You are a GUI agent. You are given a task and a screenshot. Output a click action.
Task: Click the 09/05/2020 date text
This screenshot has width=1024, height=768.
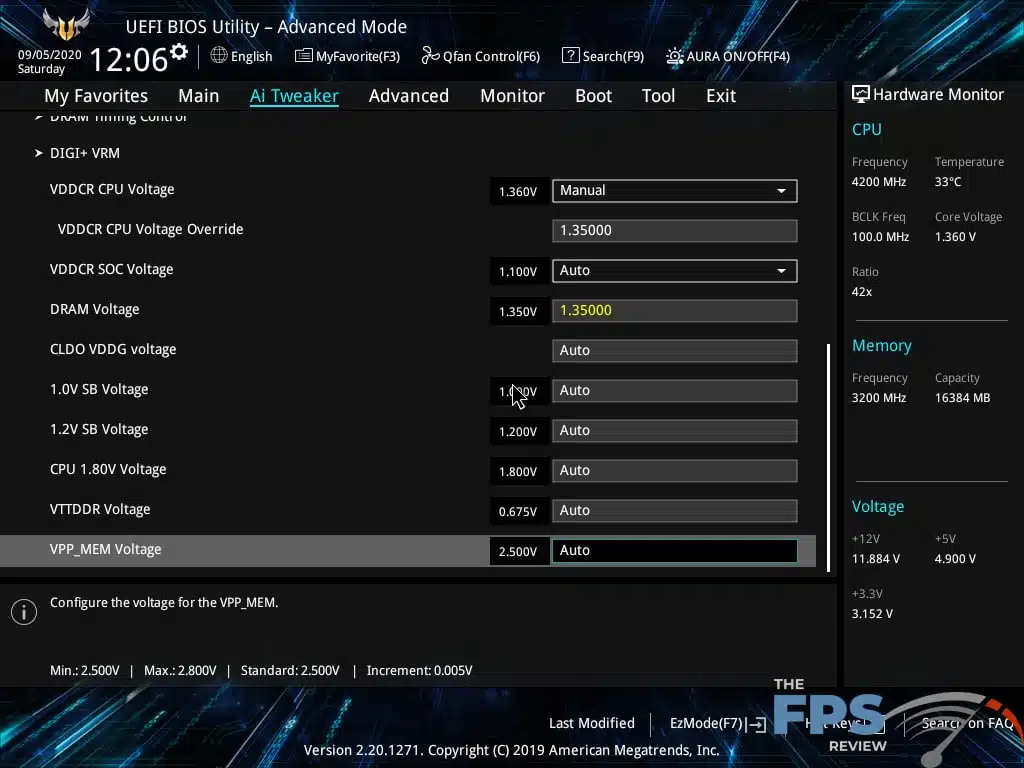(x=50, y=55)
